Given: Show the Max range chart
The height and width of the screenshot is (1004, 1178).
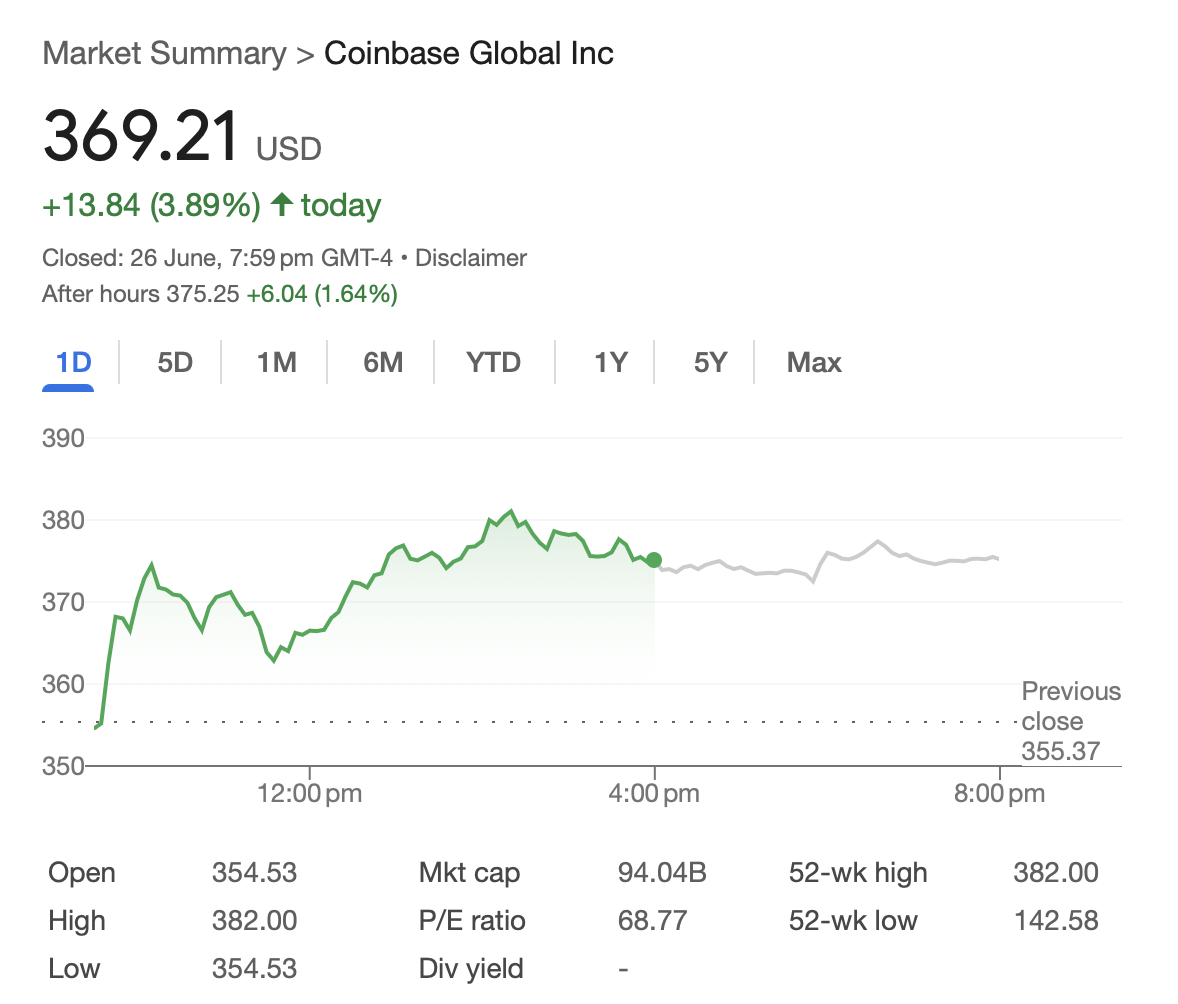Looking at the screenshot, I should click(814, 362).
